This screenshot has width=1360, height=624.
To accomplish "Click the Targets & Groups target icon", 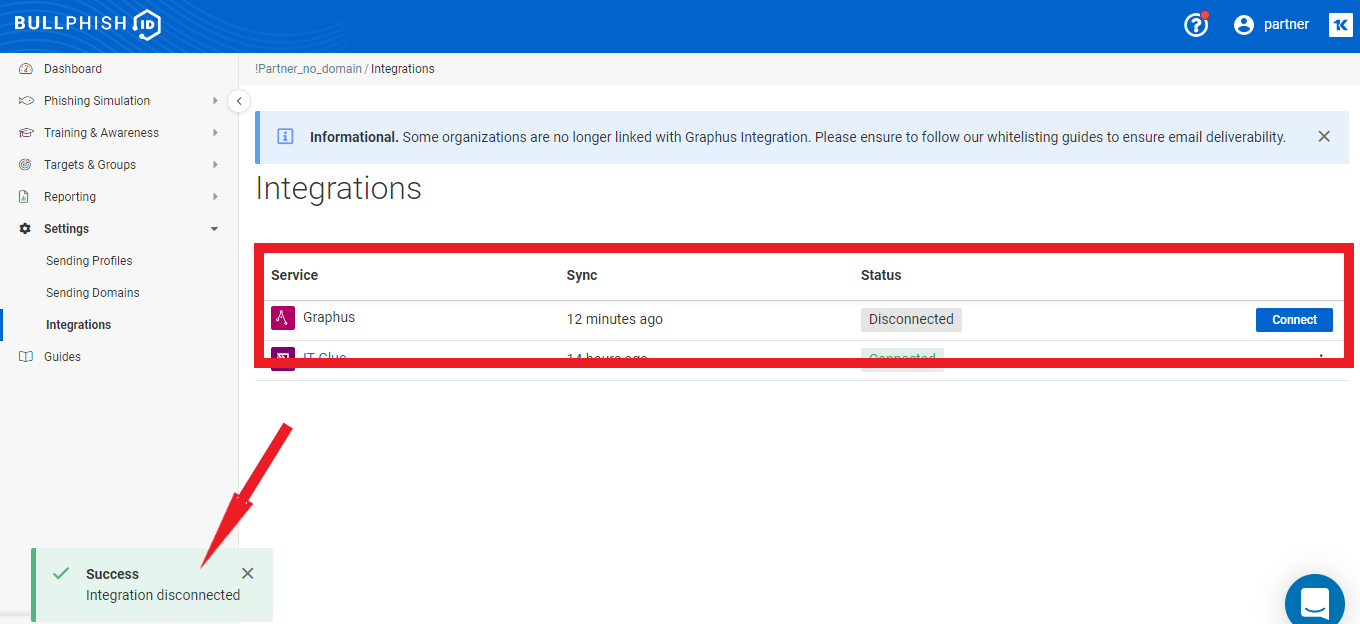I will pos(26,165).
